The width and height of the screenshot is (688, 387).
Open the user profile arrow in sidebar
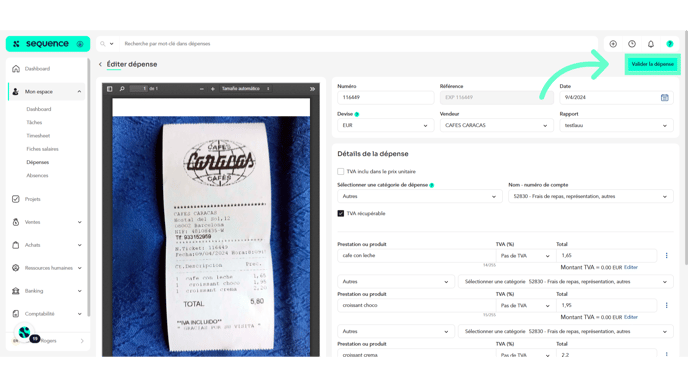[82, 341]
